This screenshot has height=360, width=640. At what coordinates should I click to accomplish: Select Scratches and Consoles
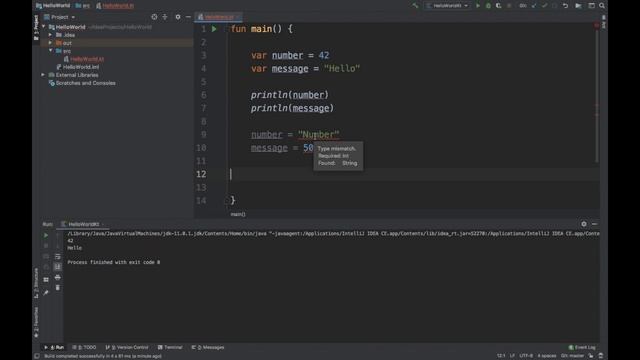[x=82, y=83]
